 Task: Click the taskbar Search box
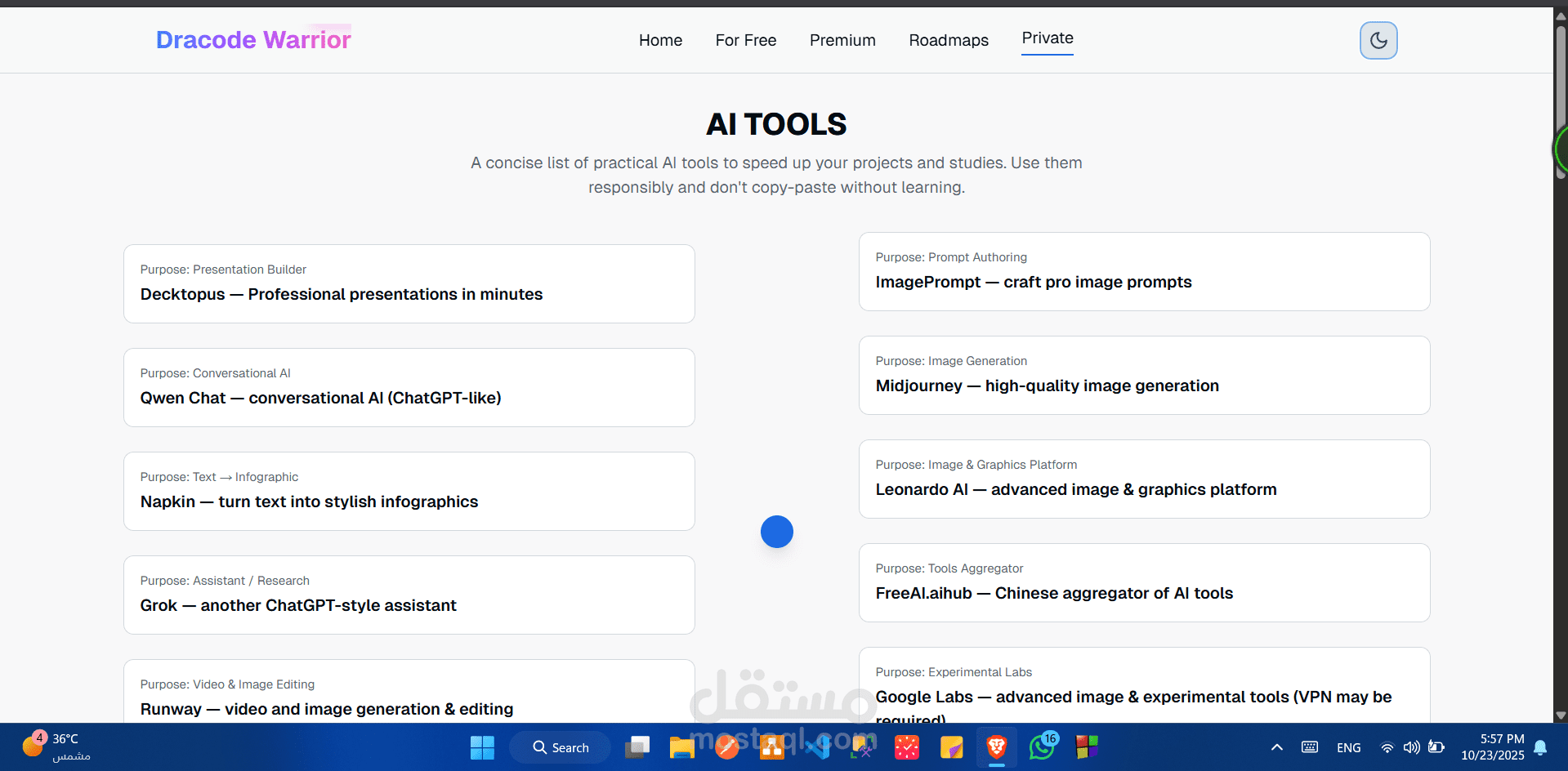pyautogui.click(x=561, y=747)
